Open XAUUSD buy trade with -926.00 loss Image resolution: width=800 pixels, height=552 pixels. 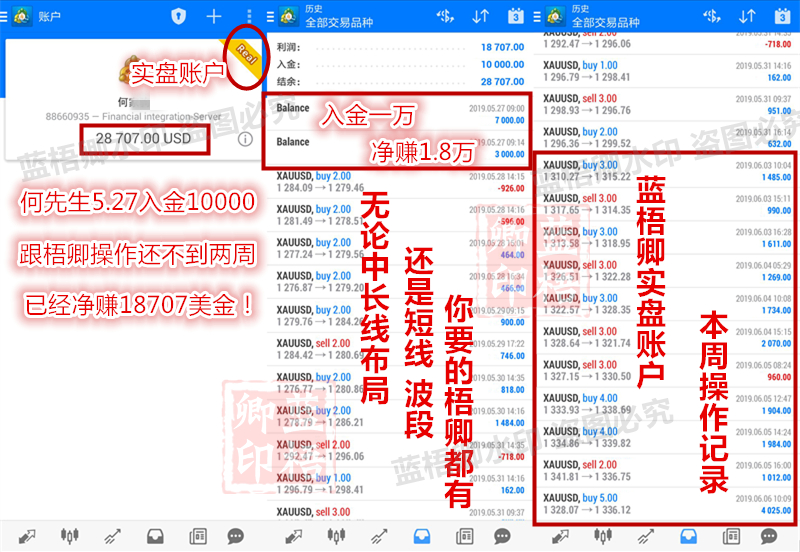click(x=400, y=182)
